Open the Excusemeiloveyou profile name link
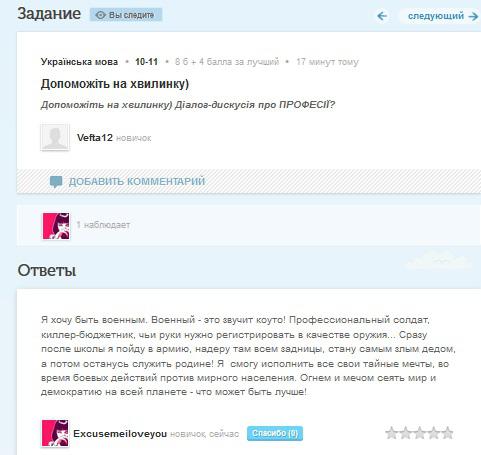The height and width of the screenshot is (455, 481). (x=120, y=434)
